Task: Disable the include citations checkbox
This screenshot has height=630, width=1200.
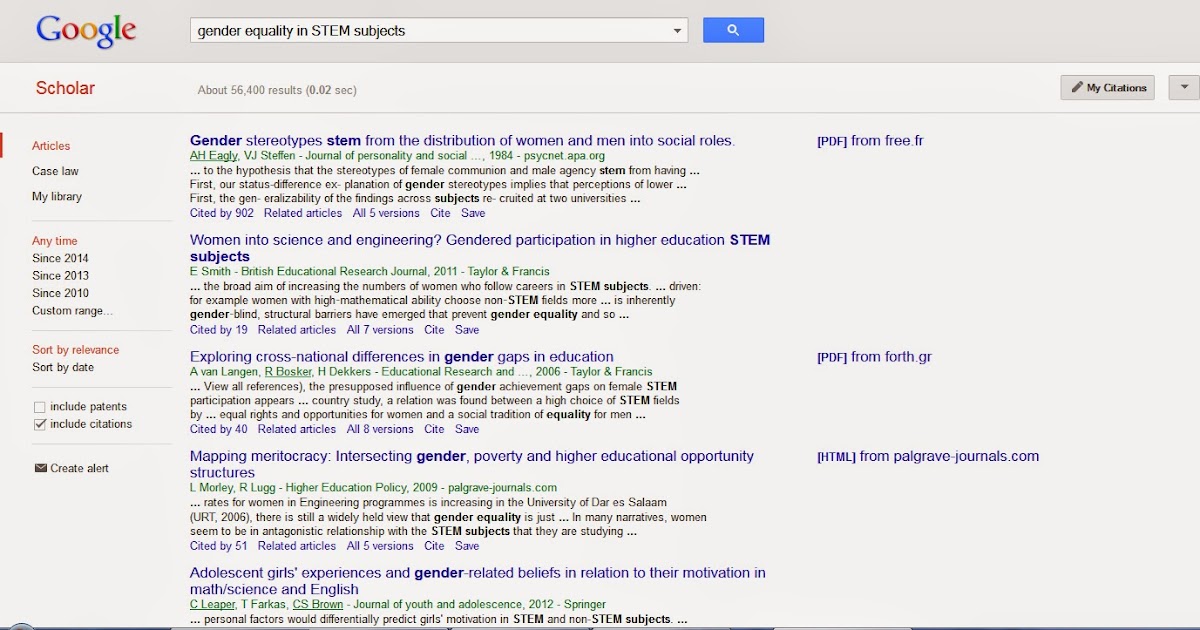Action: (x=38, y=424)
